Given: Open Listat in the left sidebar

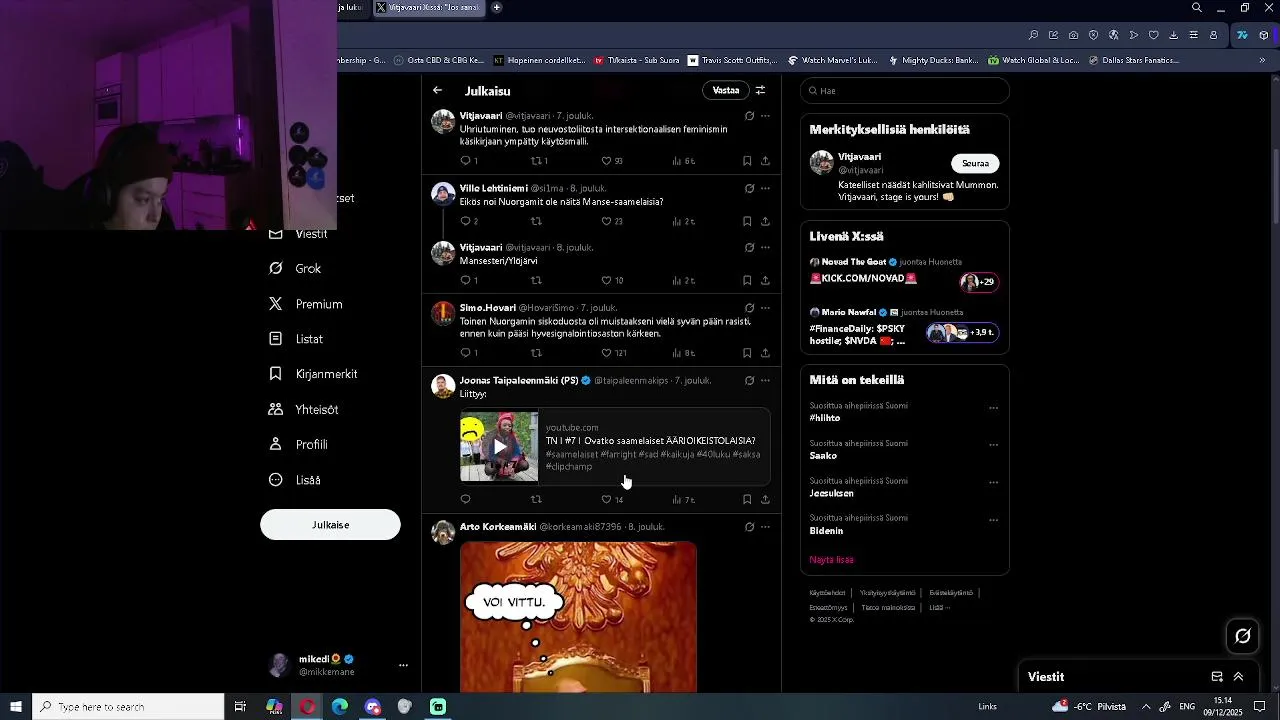Looking at the screenshot, I should click(296, 339).
